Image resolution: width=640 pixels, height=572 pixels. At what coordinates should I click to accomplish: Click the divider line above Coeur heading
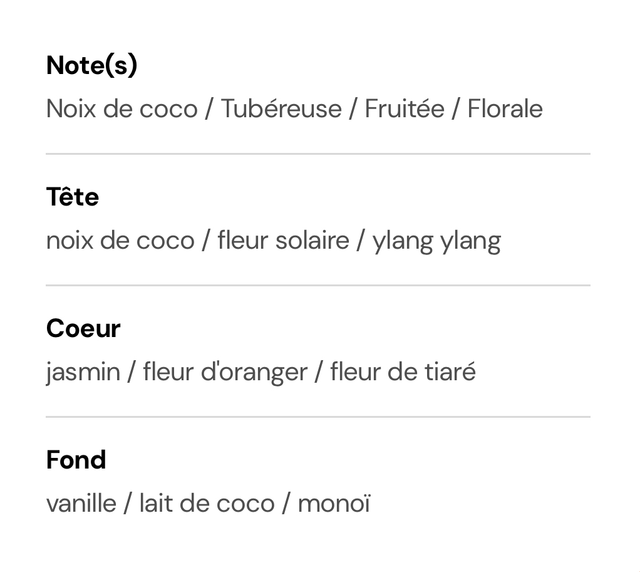click(x=318, y=285)
